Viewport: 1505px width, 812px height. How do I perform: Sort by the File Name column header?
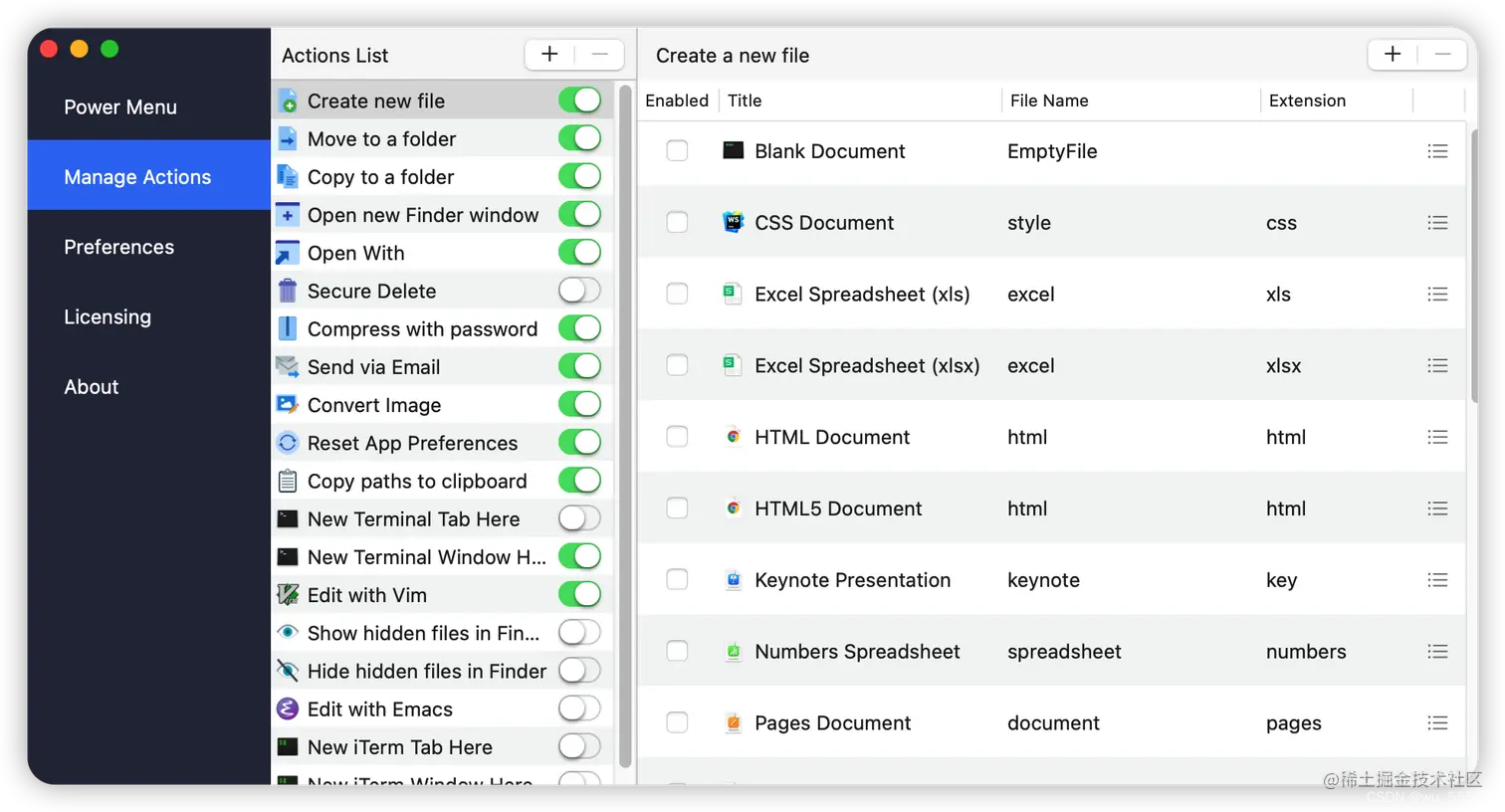click(x=1131, y=101)
